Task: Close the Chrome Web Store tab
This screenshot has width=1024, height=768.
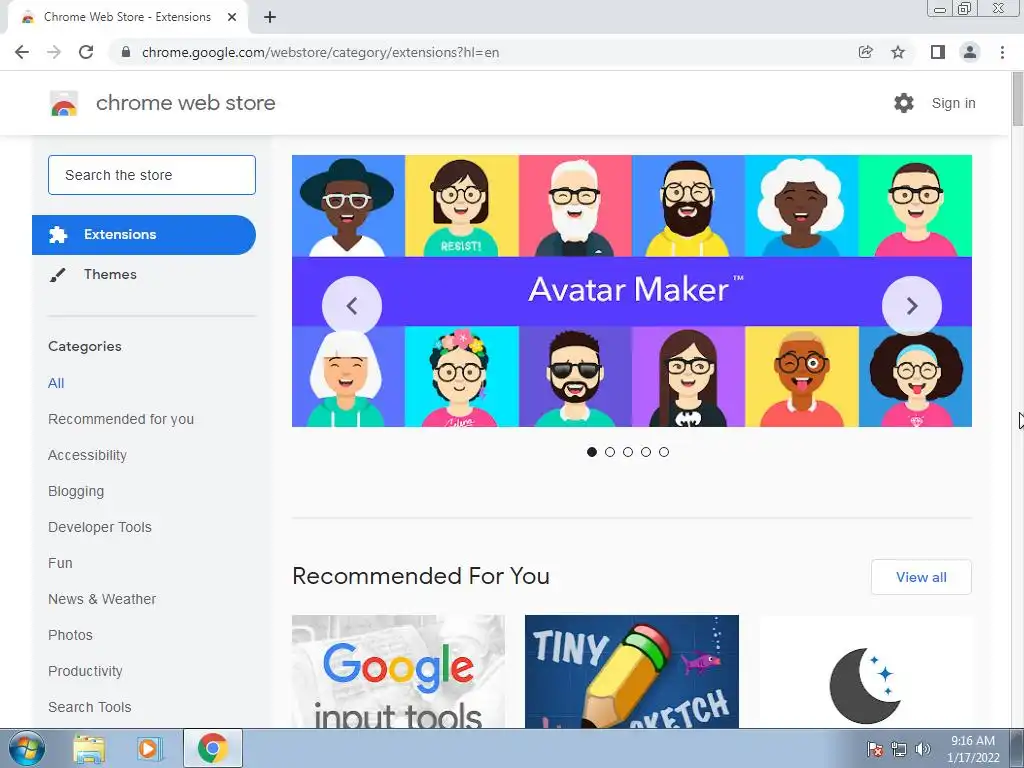Action: click(232, 17)
